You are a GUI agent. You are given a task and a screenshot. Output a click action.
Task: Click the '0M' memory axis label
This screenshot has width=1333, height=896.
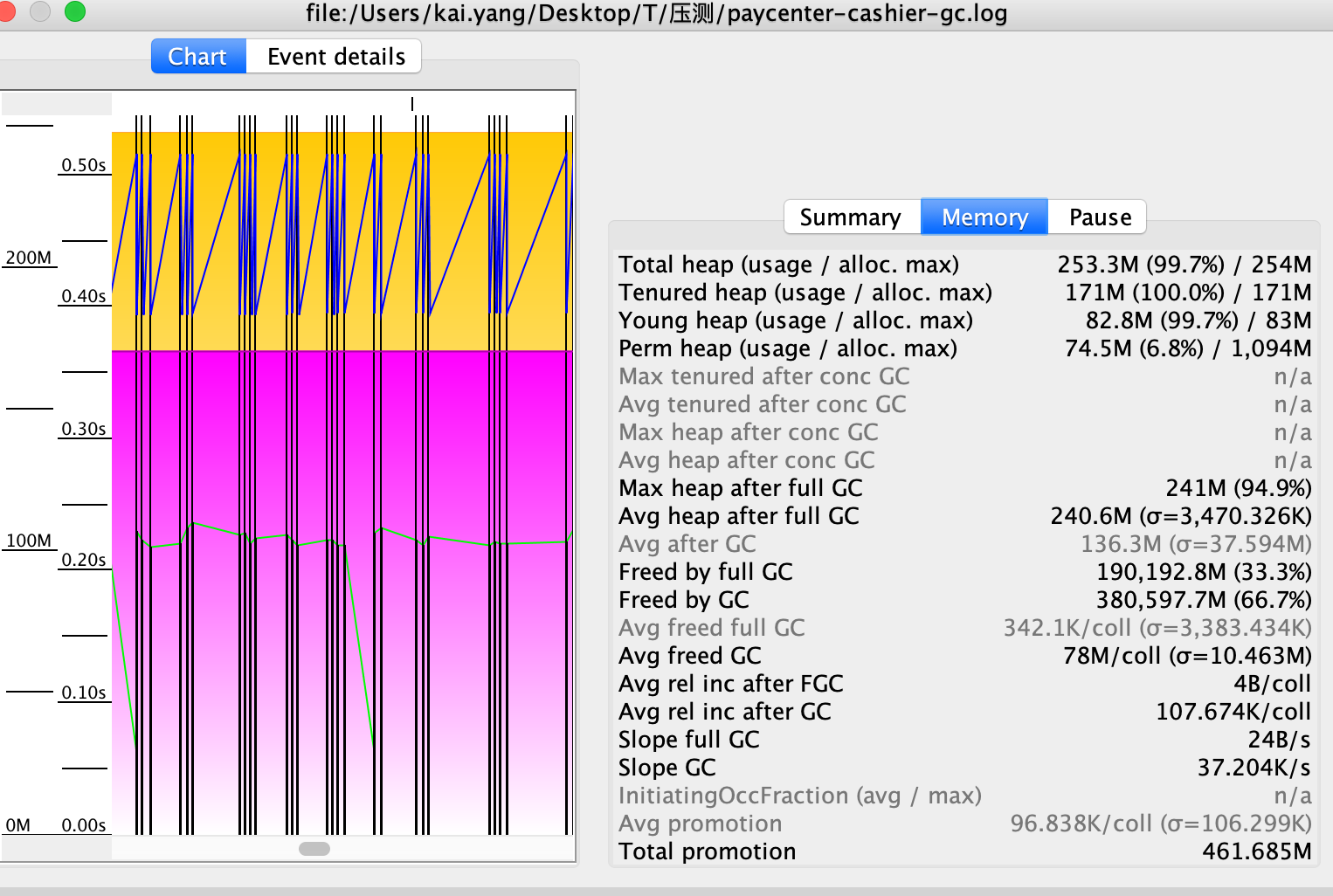click(18, 825)
